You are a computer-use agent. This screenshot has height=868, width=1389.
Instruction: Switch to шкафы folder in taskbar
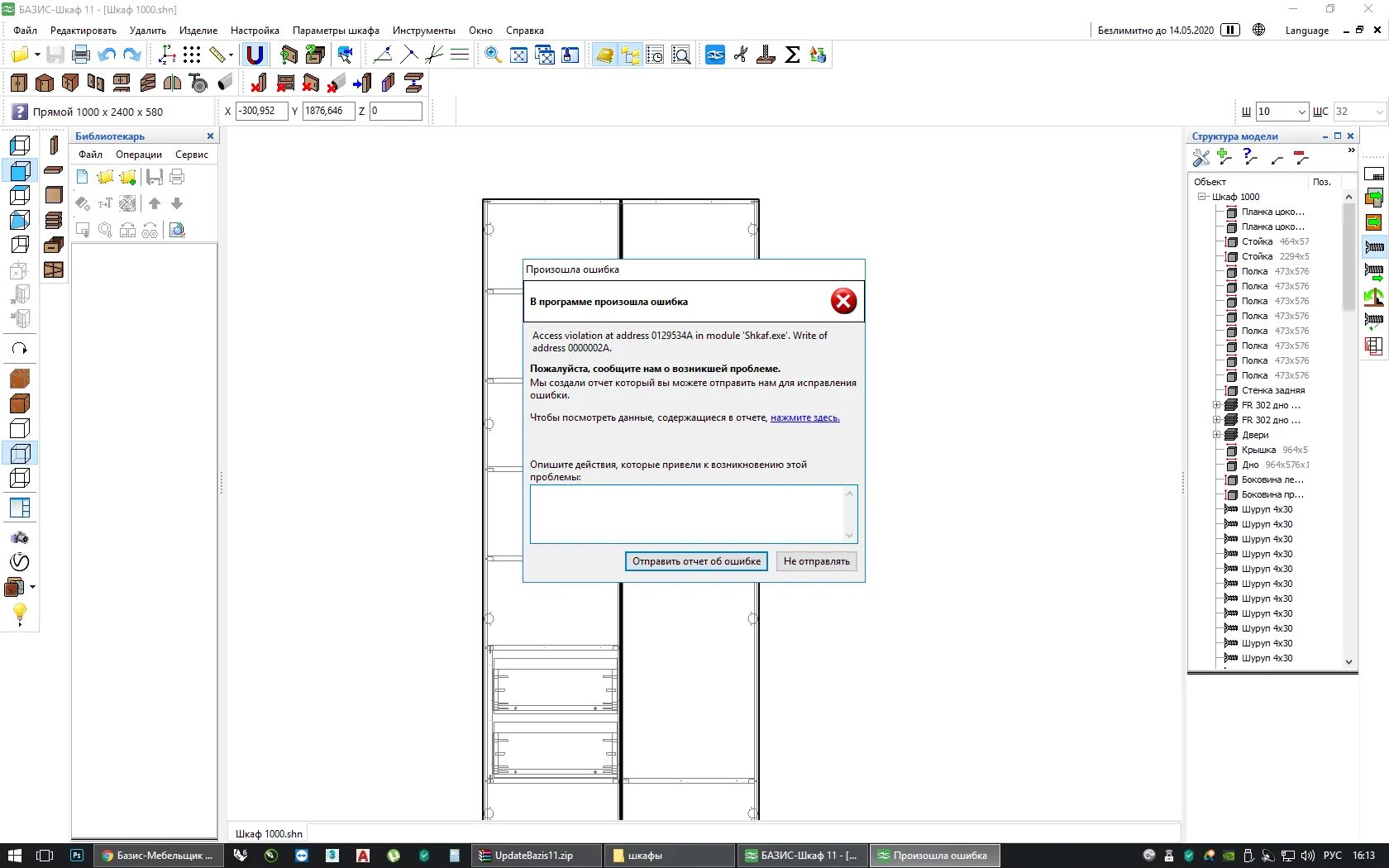(670, 856)
